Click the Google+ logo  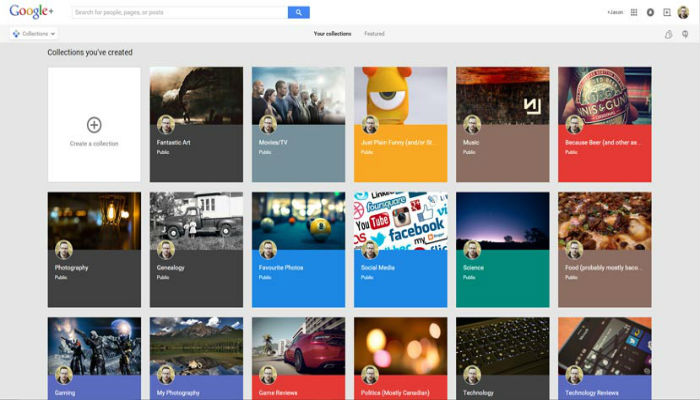click(x=31, y=12)
